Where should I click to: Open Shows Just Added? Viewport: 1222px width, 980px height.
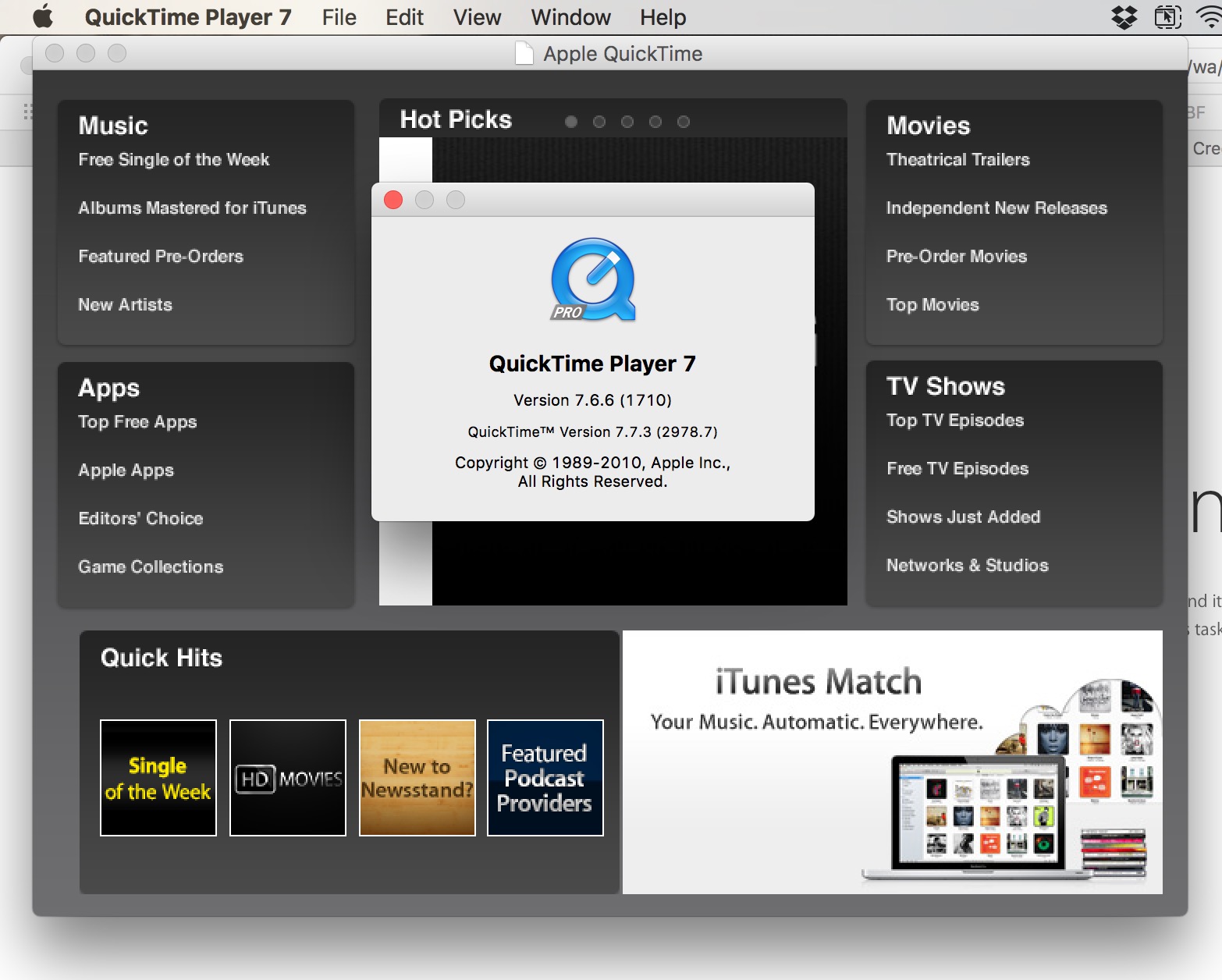pos(963,517)
